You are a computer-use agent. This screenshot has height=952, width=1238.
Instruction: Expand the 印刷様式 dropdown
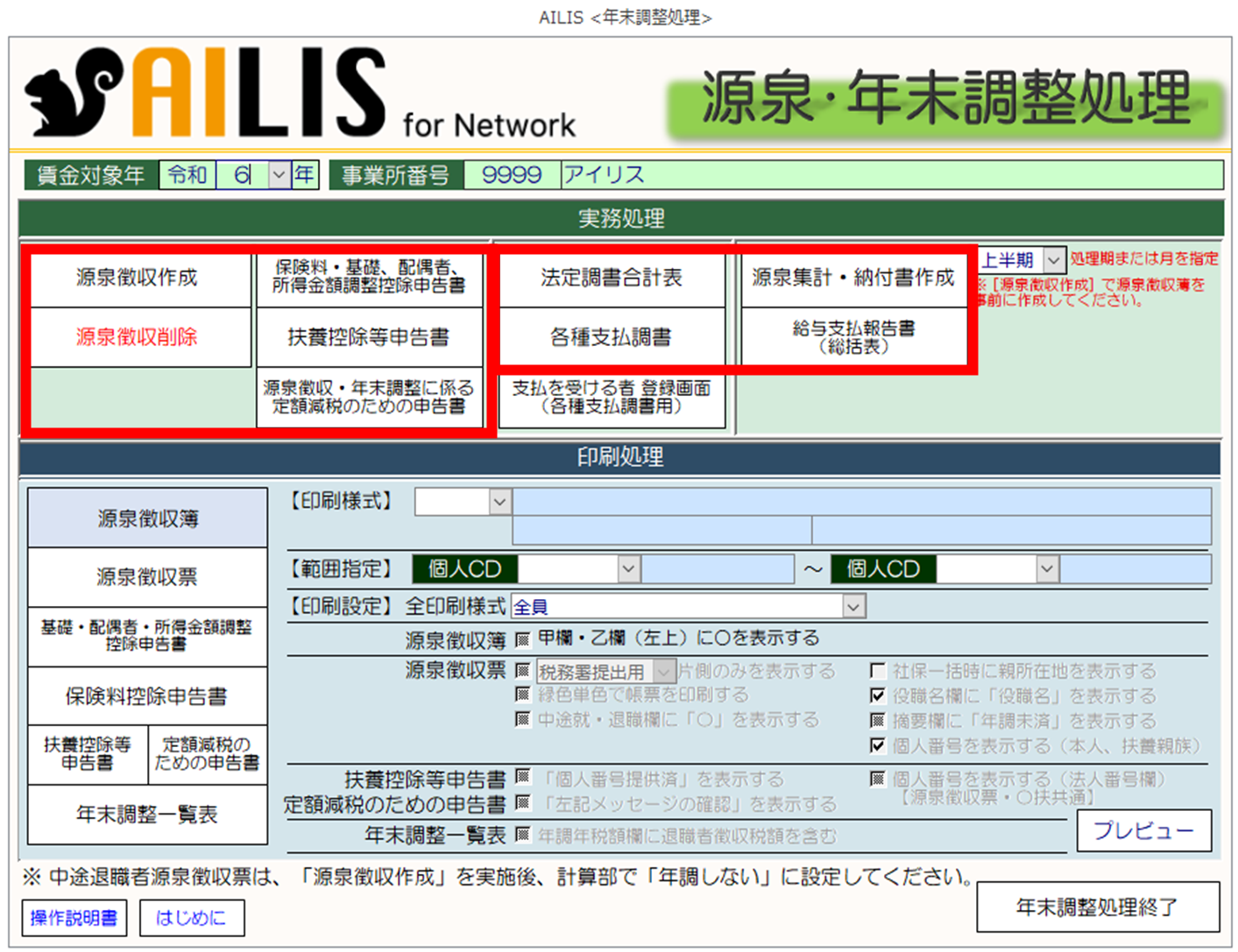pyautogui.click(x=499, y=502)
